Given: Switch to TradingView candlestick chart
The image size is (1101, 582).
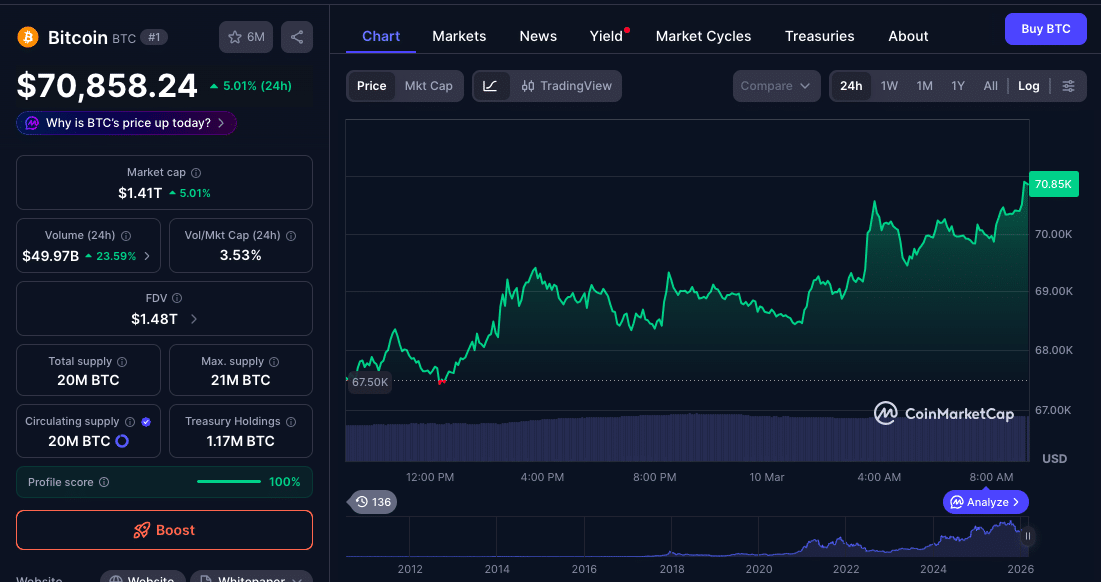Looking at the screenshot, I should [567, 86].
